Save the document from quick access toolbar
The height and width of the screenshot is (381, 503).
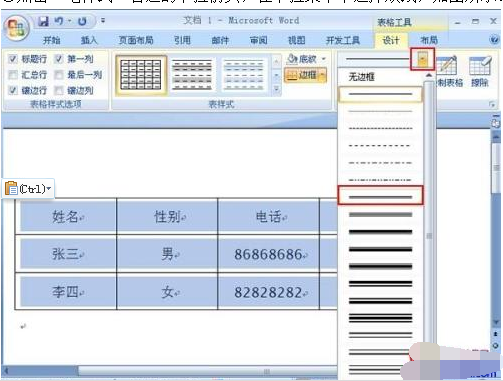point(43,21)
